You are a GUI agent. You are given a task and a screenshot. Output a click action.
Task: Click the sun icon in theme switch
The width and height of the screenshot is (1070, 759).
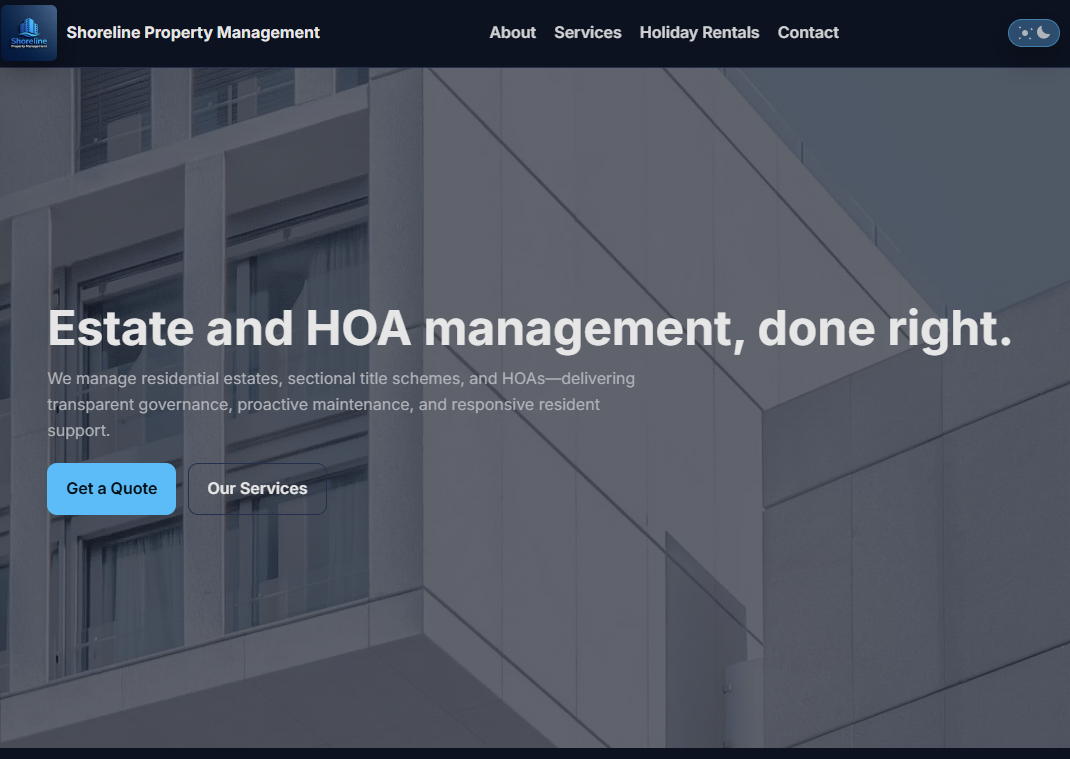click(x=1024, y=33)
